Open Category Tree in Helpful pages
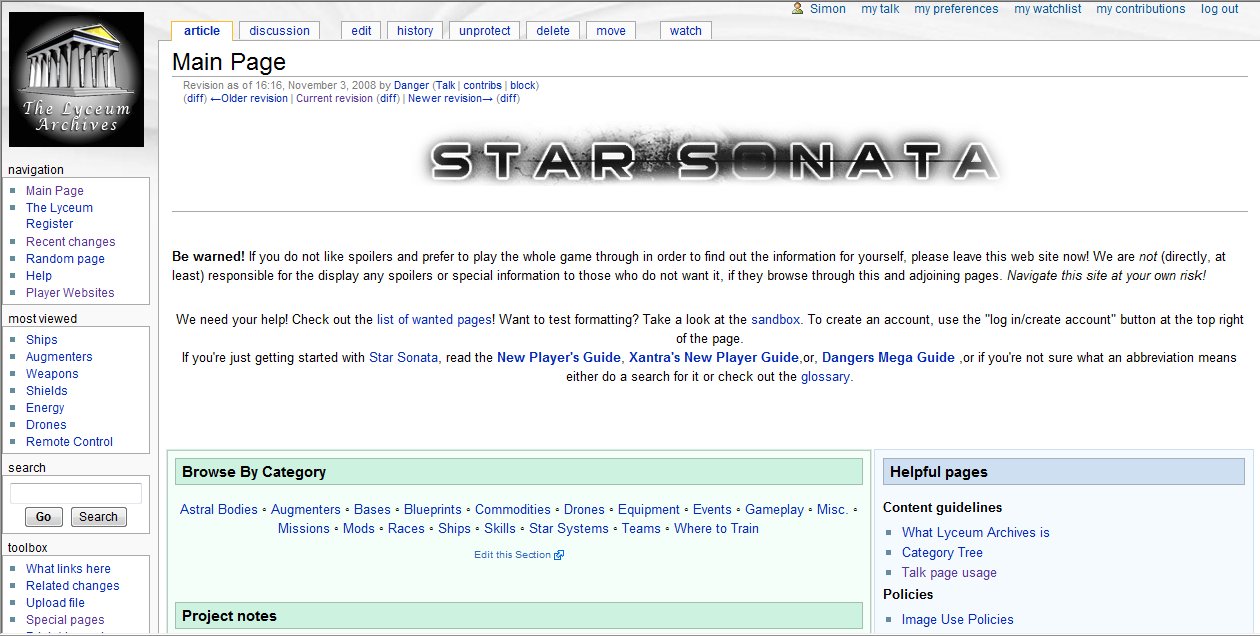The height and width of the screenshot is (636, 1260). [x=942, y=552]
